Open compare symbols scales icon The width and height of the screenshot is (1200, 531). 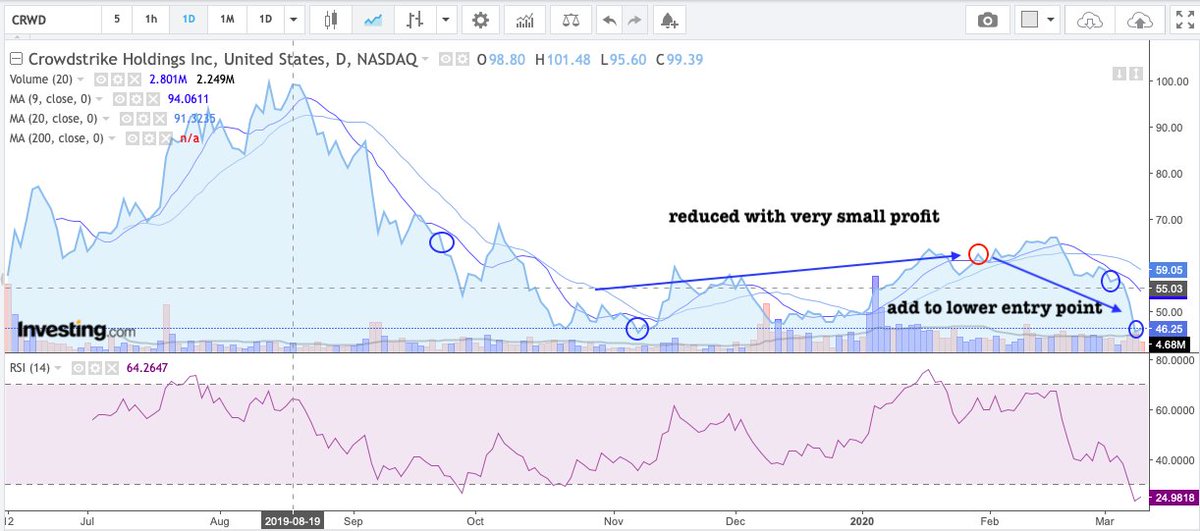pos(569,19)
